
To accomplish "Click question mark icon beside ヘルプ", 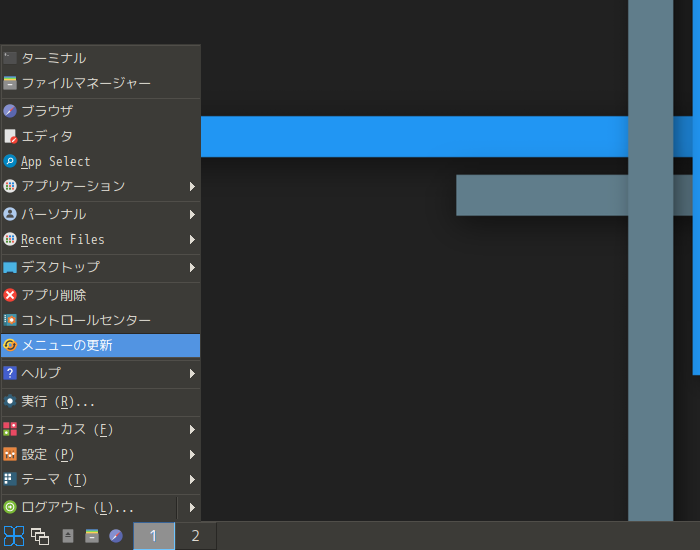I will [x=10, y=373].
